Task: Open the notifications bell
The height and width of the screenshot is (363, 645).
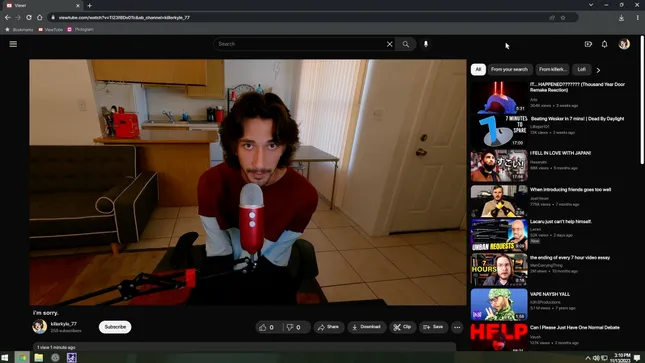Action: pos(604,44)
